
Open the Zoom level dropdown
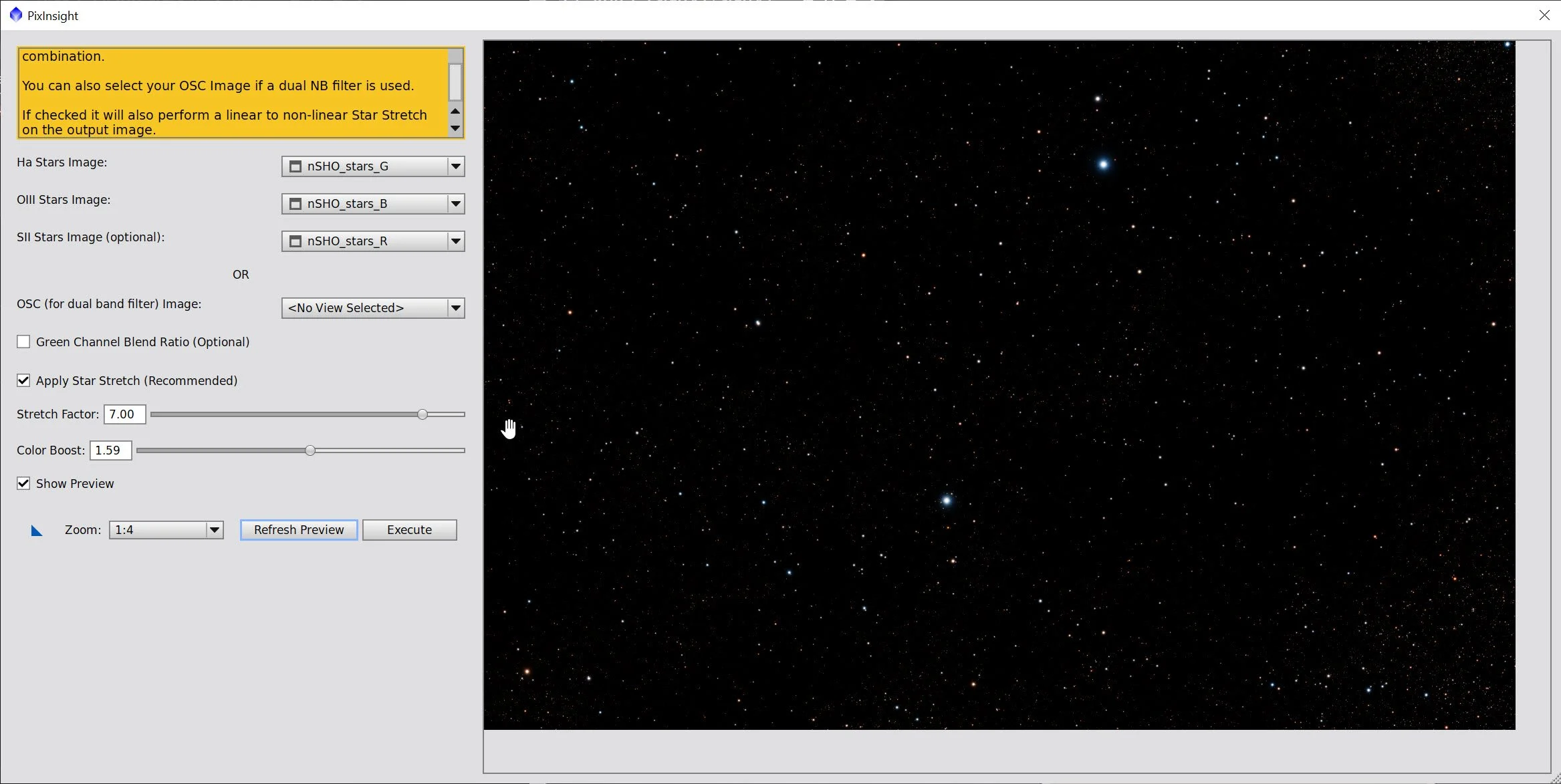(214, 530)
